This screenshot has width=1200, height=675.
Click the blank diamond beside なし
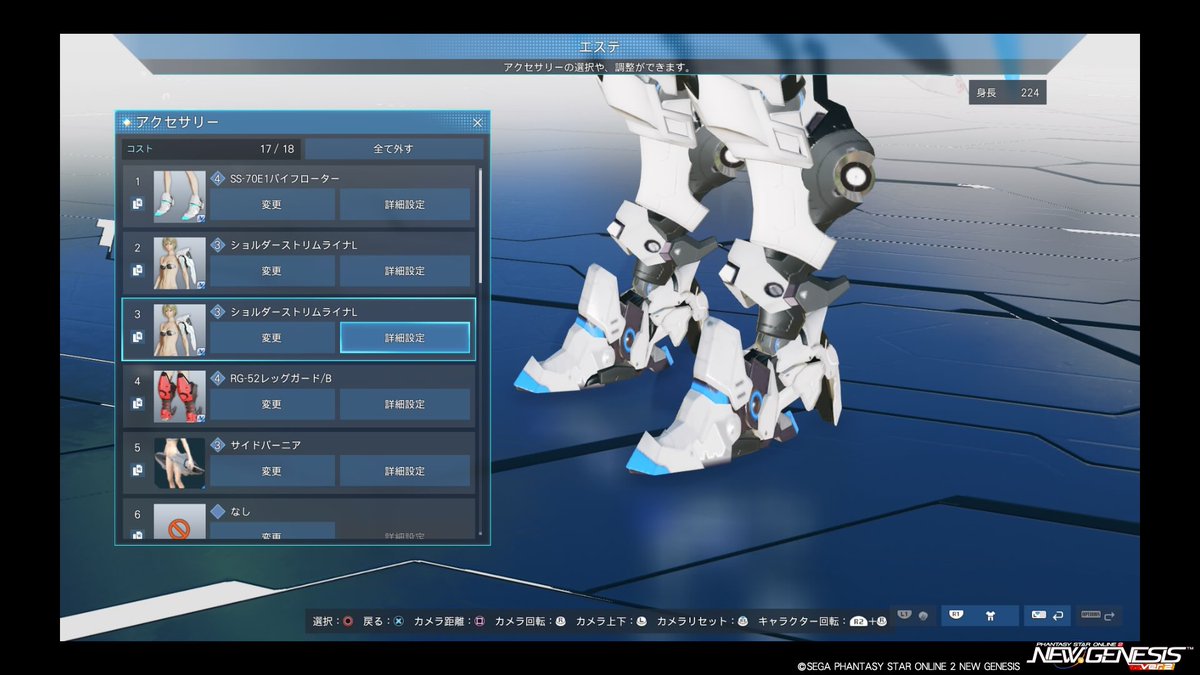[x=218, y=512]
